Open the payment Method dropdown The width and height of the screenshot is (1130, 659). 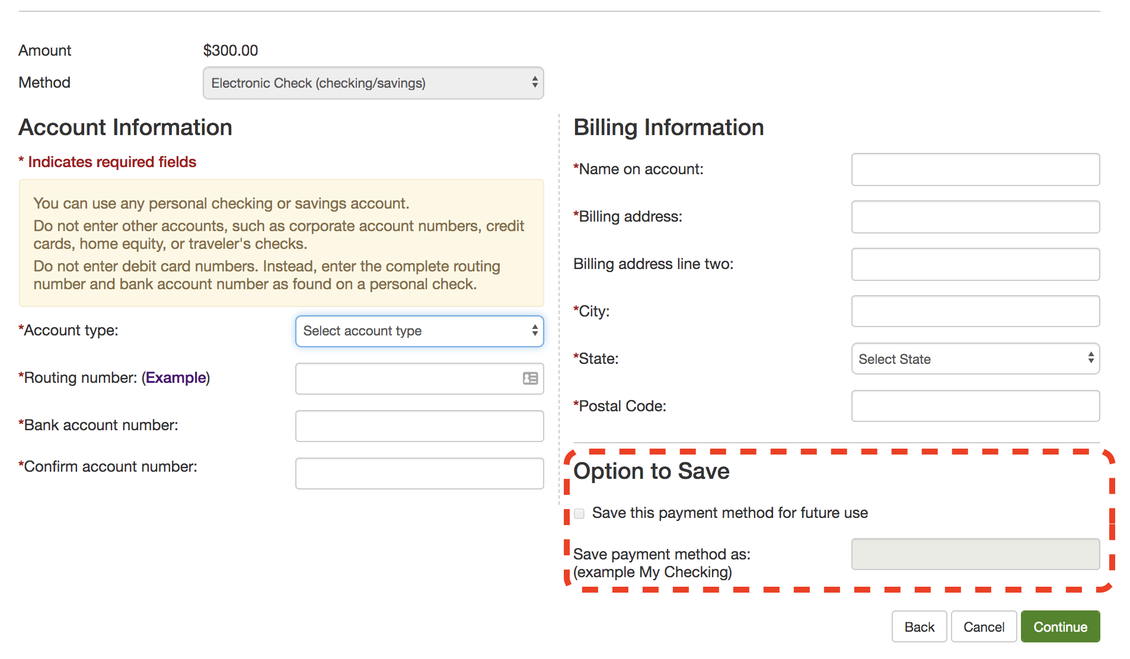pos(373,83)
